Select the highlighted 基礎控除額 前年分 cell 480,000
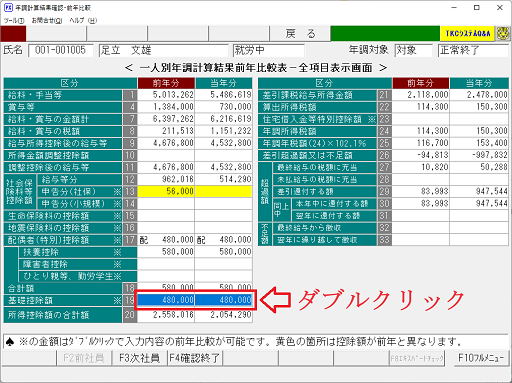This screenshot has width=512, height=383. pos(166,300)
